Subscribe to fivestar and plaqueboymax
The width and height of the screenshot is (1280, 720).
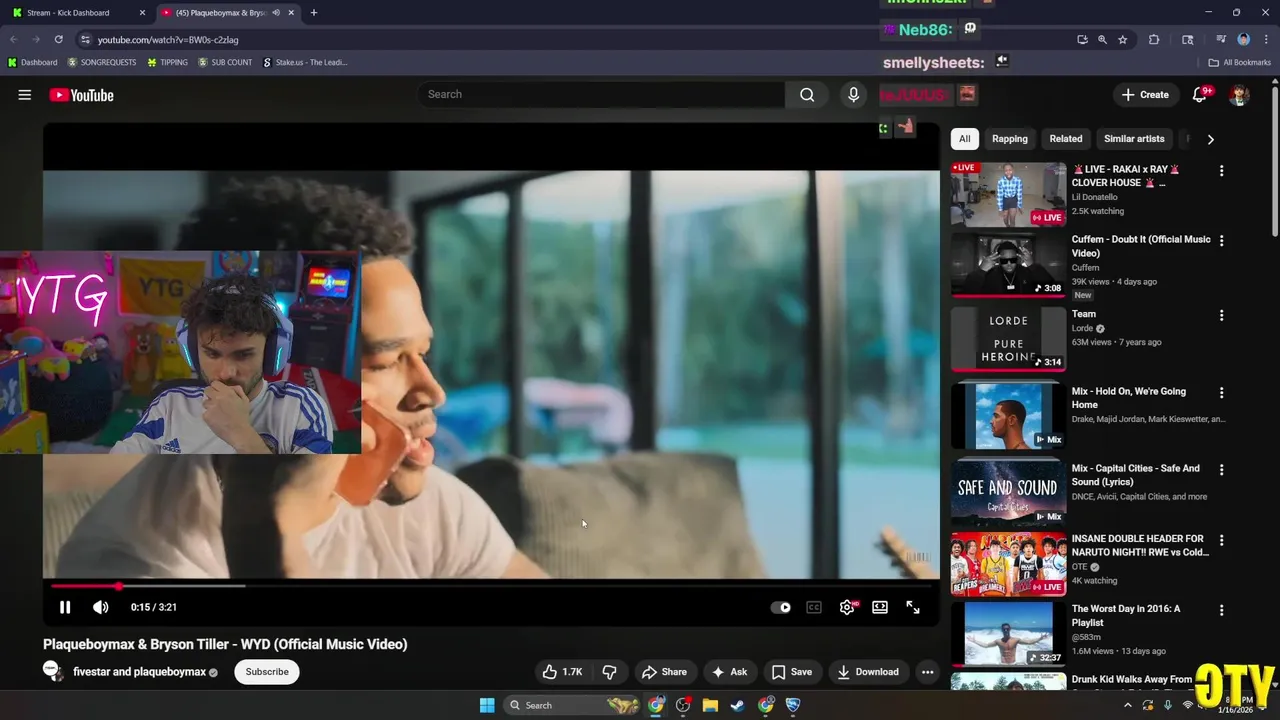coord(267,672)
